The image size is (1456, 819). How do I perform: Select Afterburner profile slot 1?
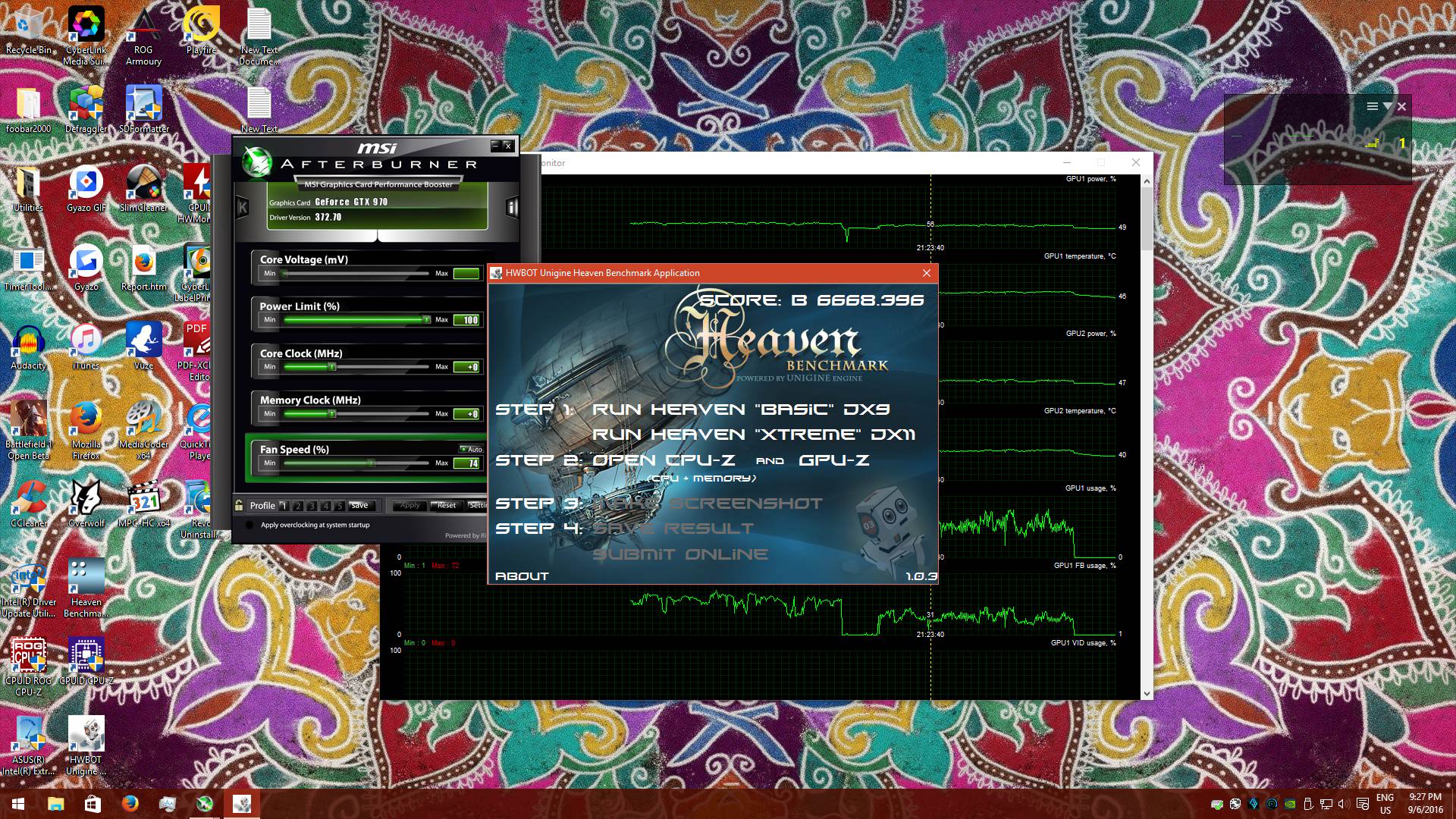click(x=284, y=506)
